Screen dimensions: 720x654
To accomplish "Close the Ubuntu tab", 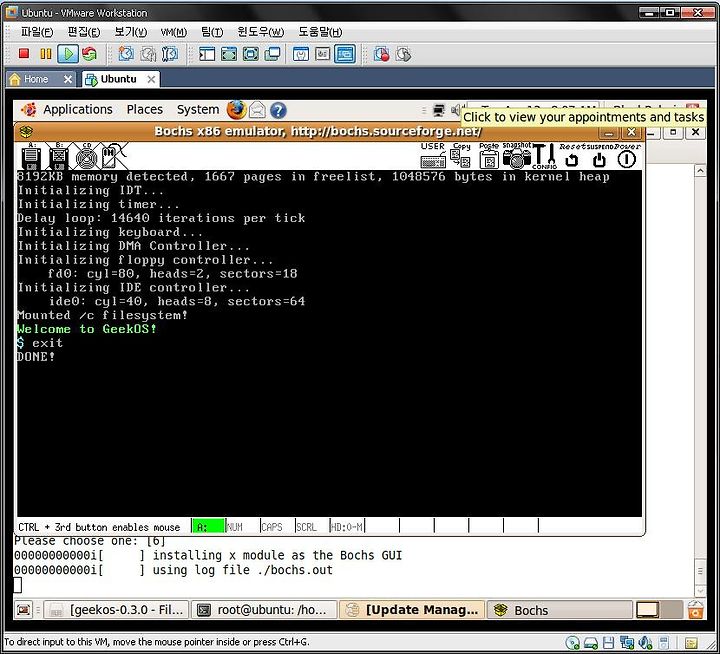I will [x=151, y=79].
